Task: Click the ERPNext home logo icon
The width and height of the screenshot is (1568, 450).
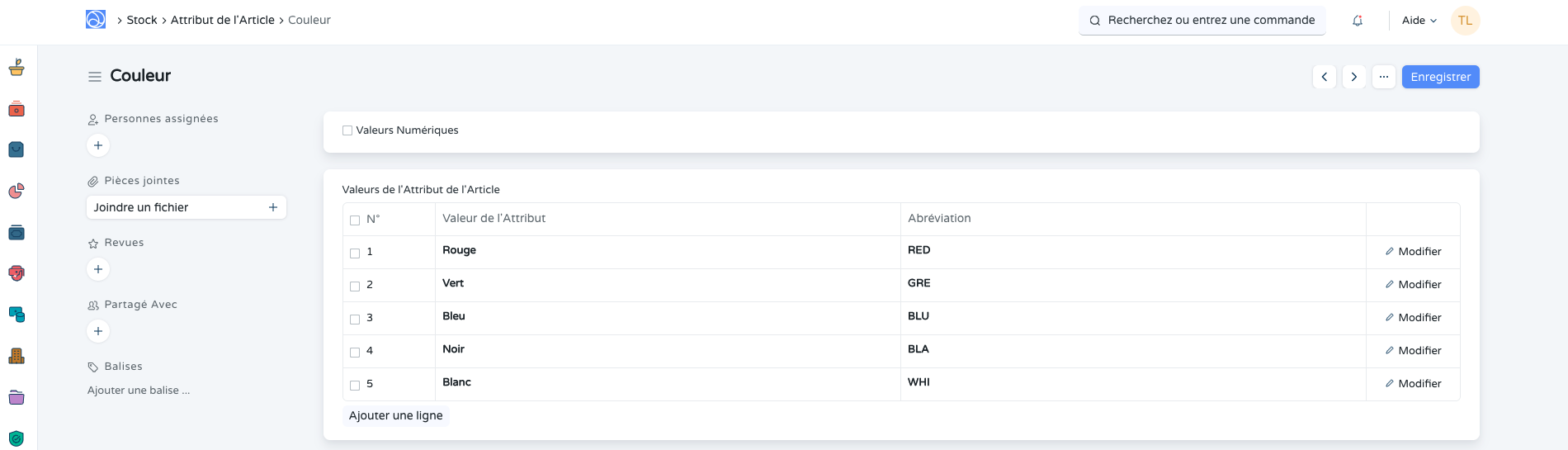Action: (96, 20)
